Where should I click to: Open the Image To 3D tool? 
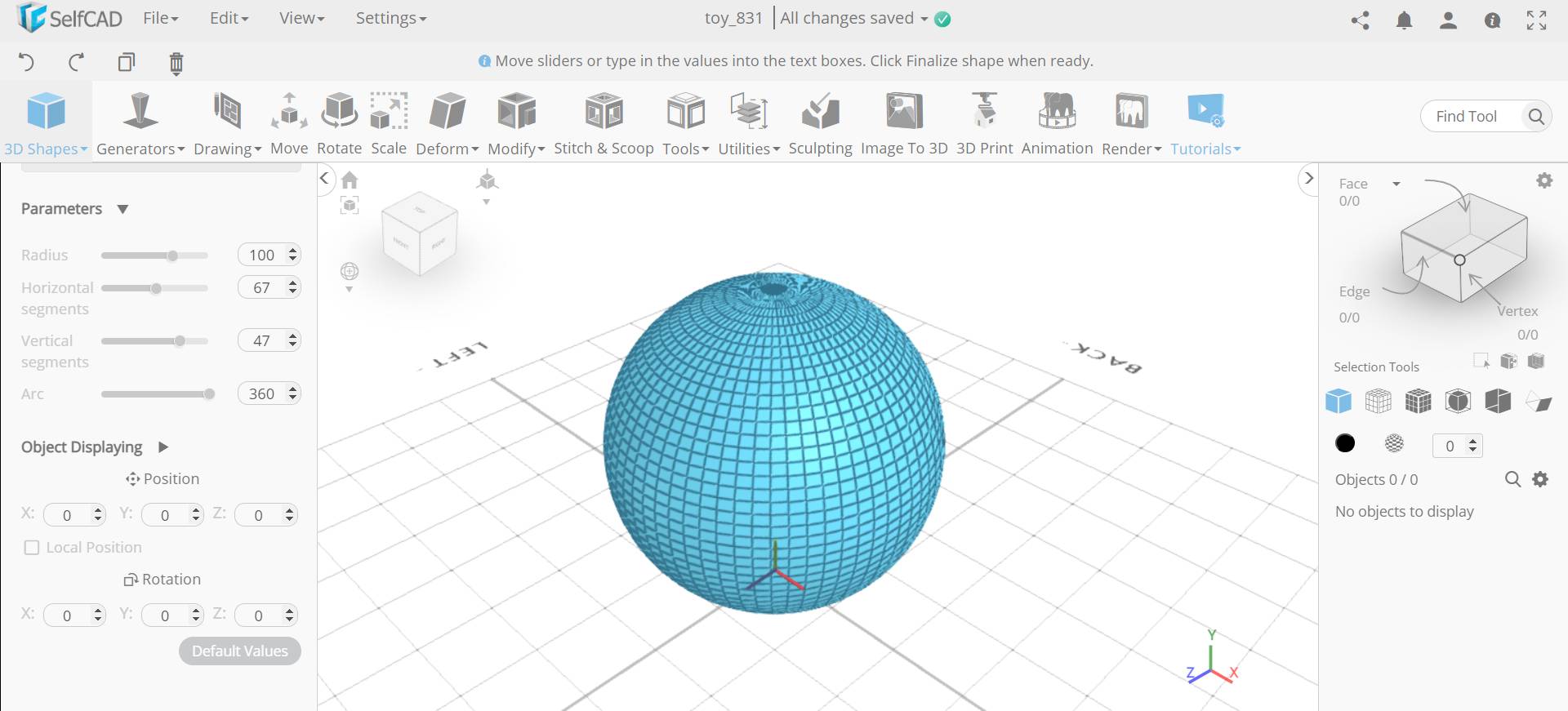click(x=904, y=122)
